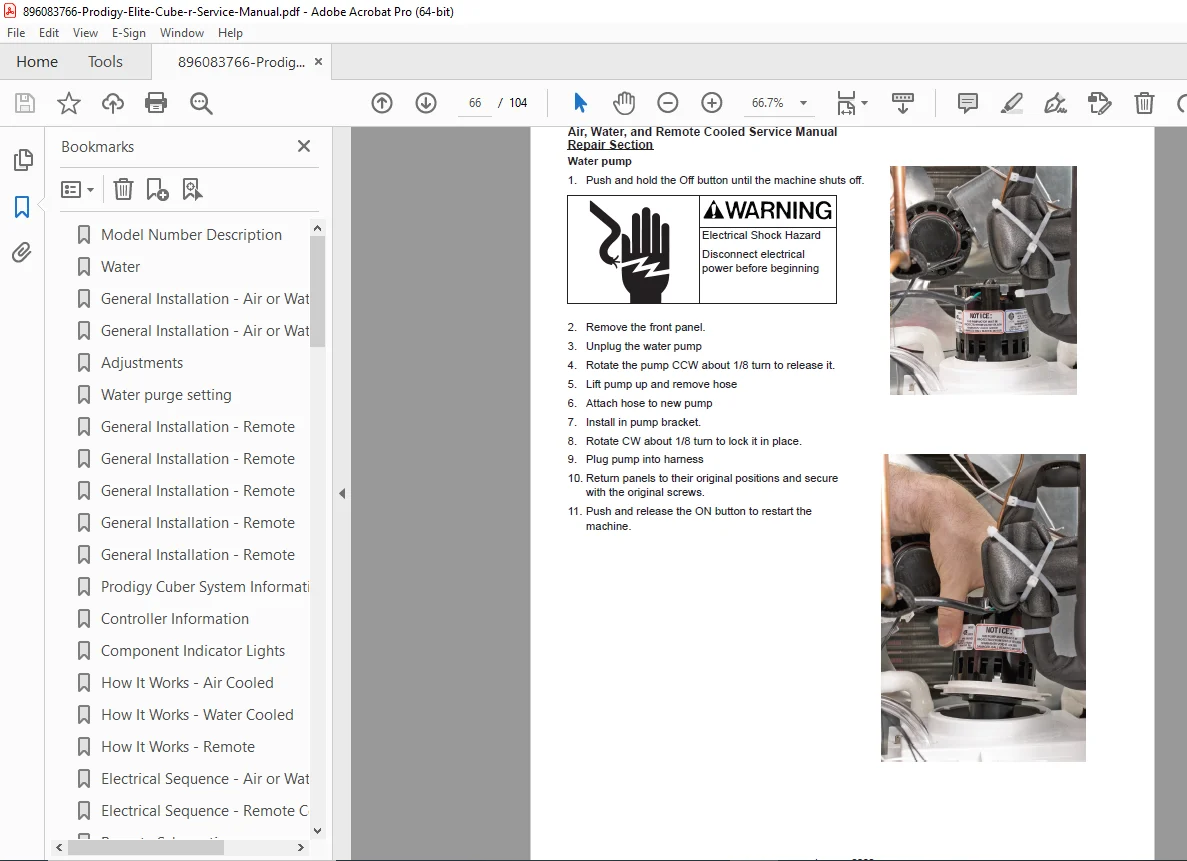Open the Edit menu
This screenshot has width=1187, height=861.
tap(48, 33)
